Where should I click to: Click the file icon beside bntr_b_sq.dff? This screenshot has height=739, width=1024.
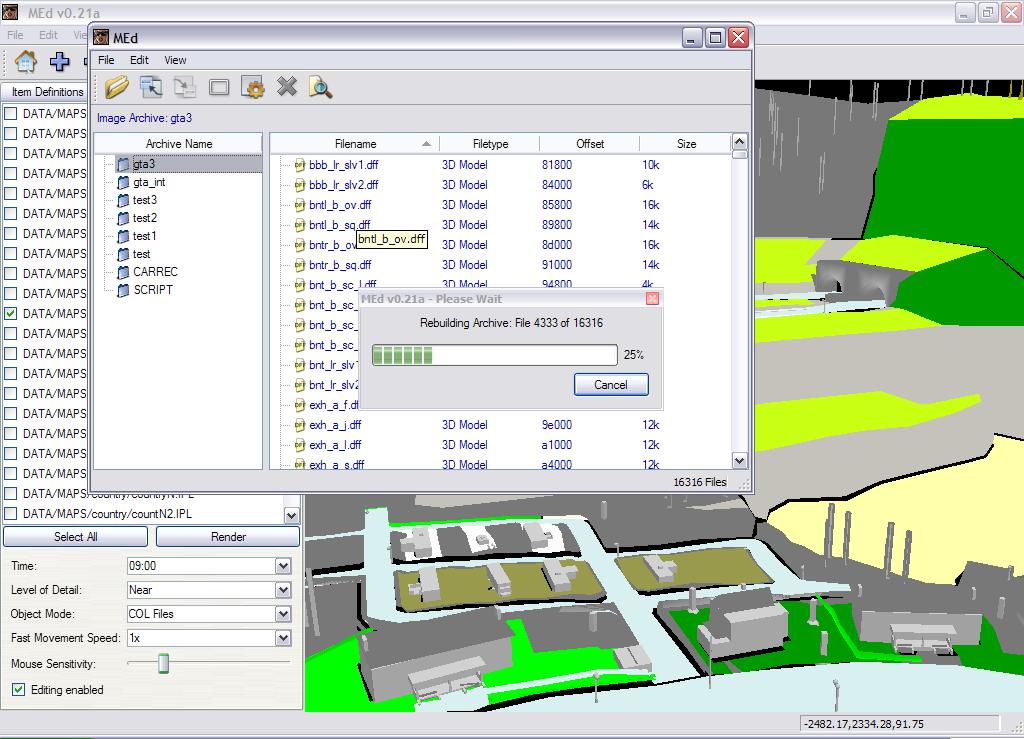click(x=300, y=265)
